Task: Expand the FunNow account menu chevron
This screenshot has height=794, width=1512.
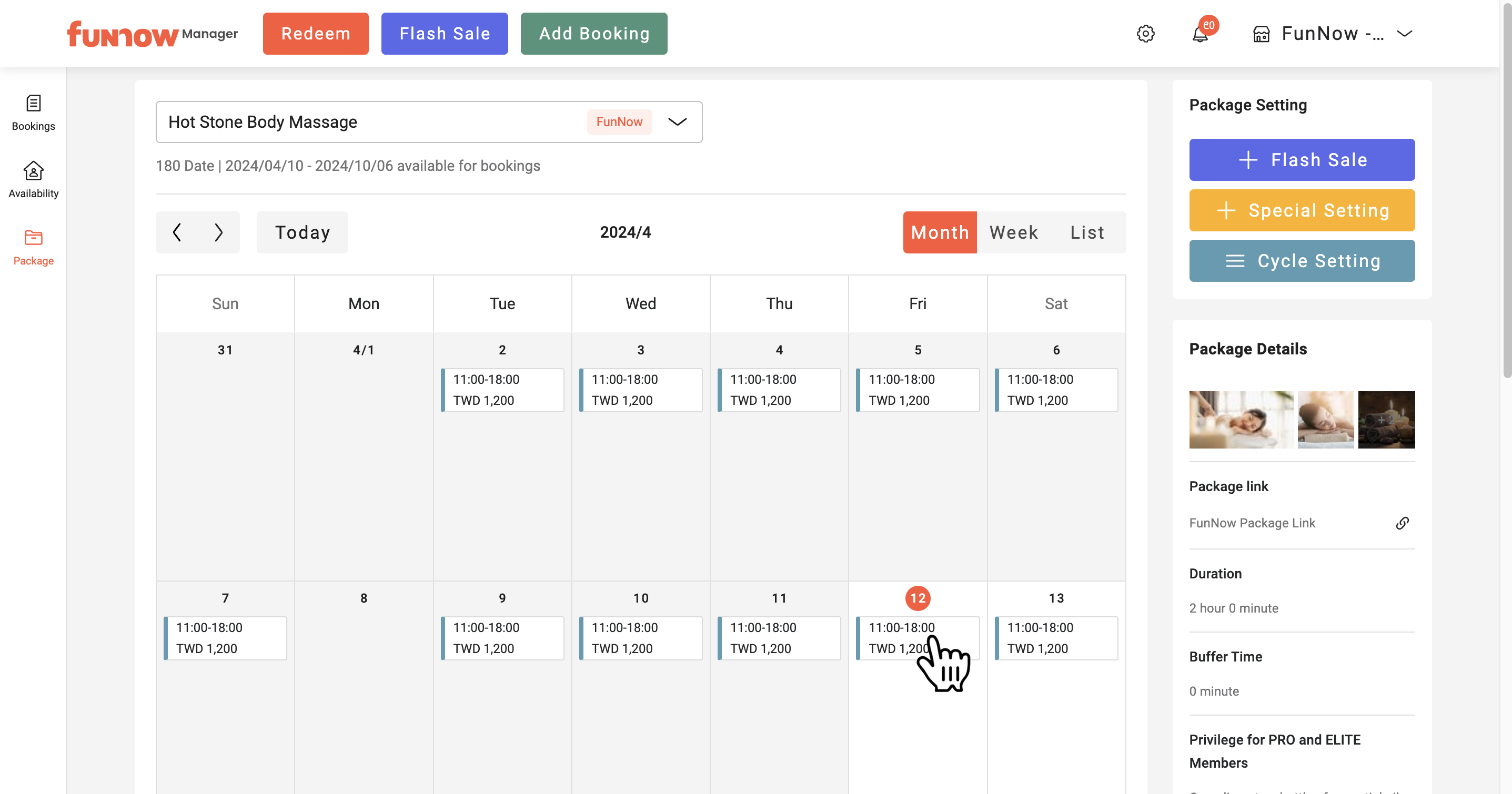Action: (1405, 34)
